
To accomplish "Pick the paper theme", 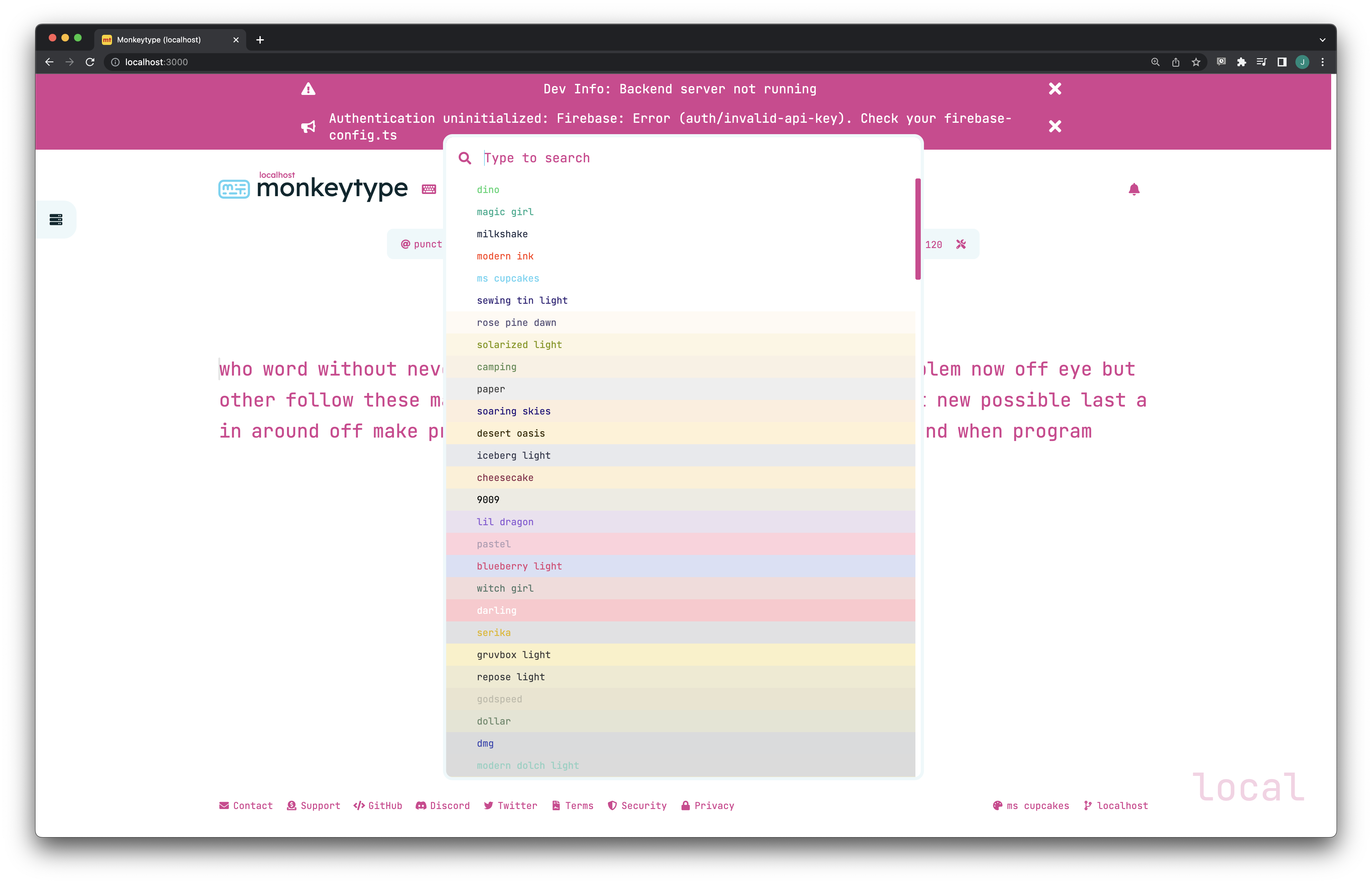I will coord(681,389).
